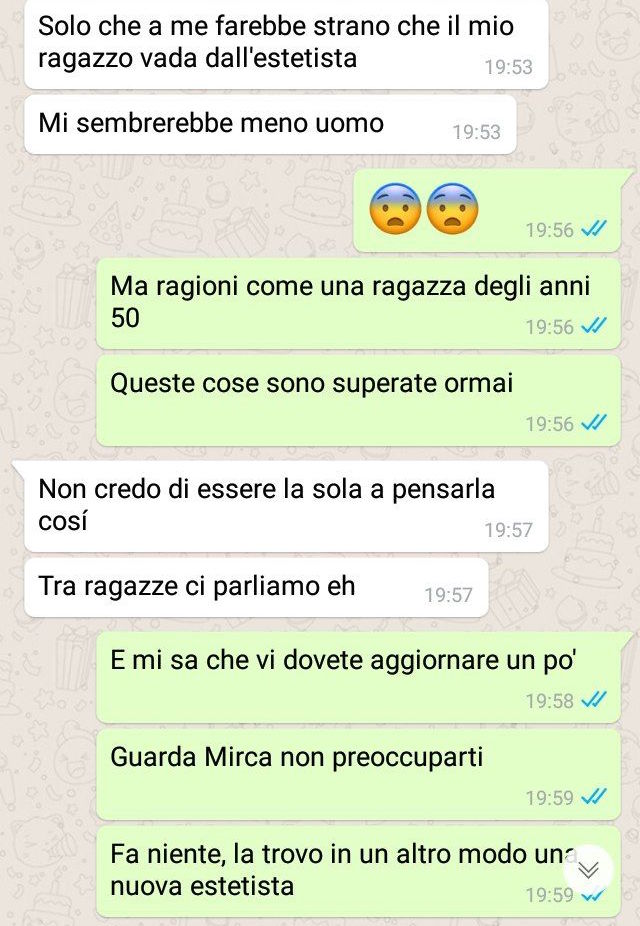640x926 pixels.
Task: Select message 'Mi sembrerebbe meno uomo'
Action: (x=270, y=125)
